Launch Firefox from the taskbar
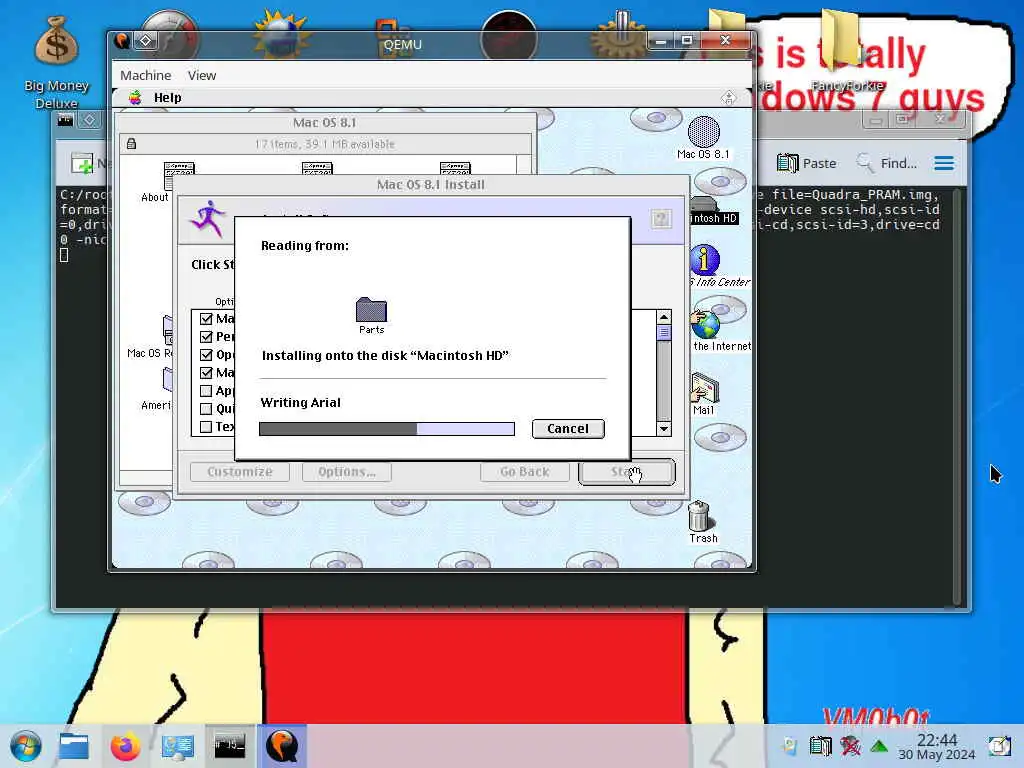The height and width of the screenshot is (768, 1024). click(125, 746)
